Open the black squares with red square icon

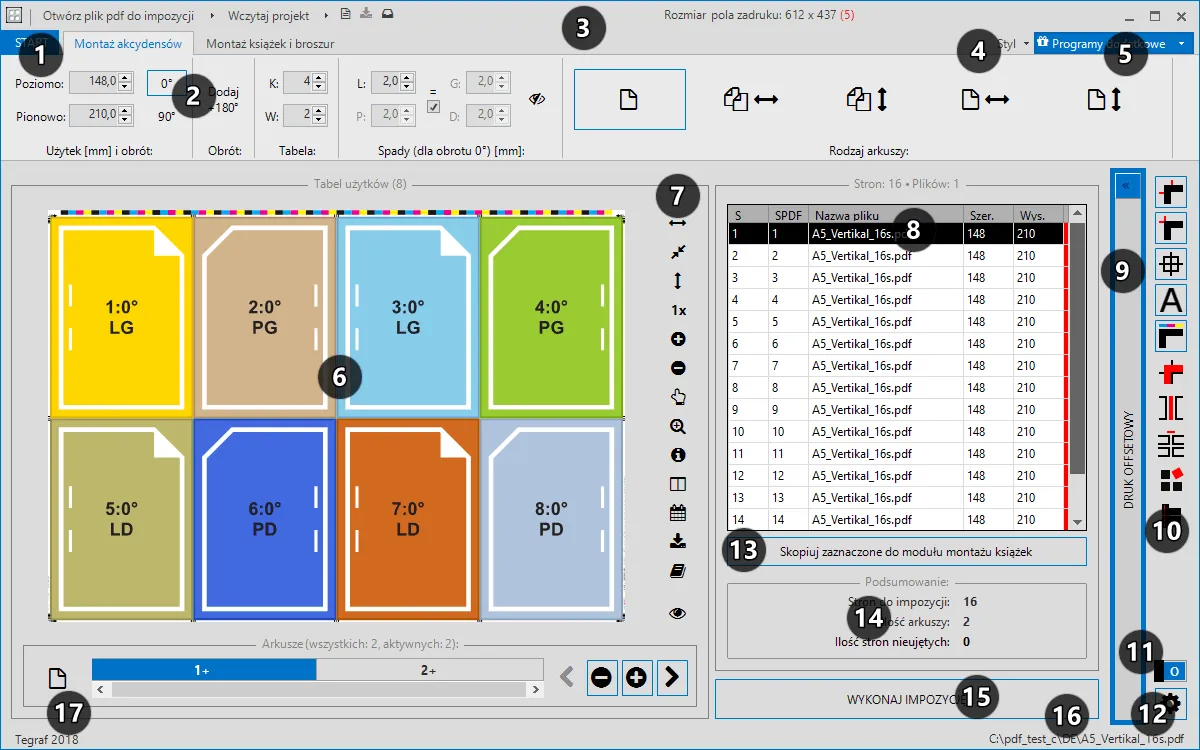click(1171, 480)
